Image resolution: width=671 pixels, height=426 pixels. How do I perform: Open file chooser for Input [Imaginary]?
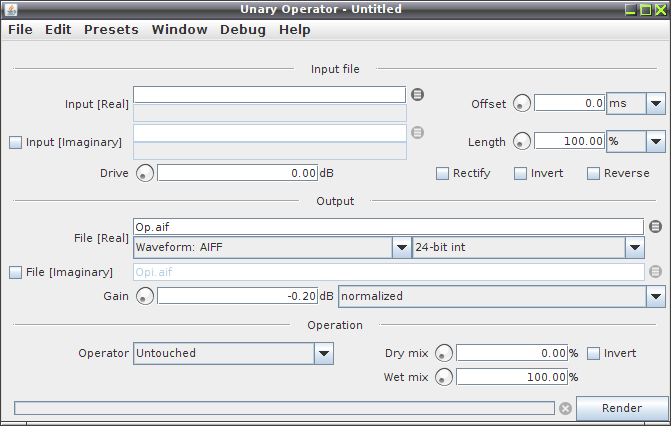pos(418,132)
